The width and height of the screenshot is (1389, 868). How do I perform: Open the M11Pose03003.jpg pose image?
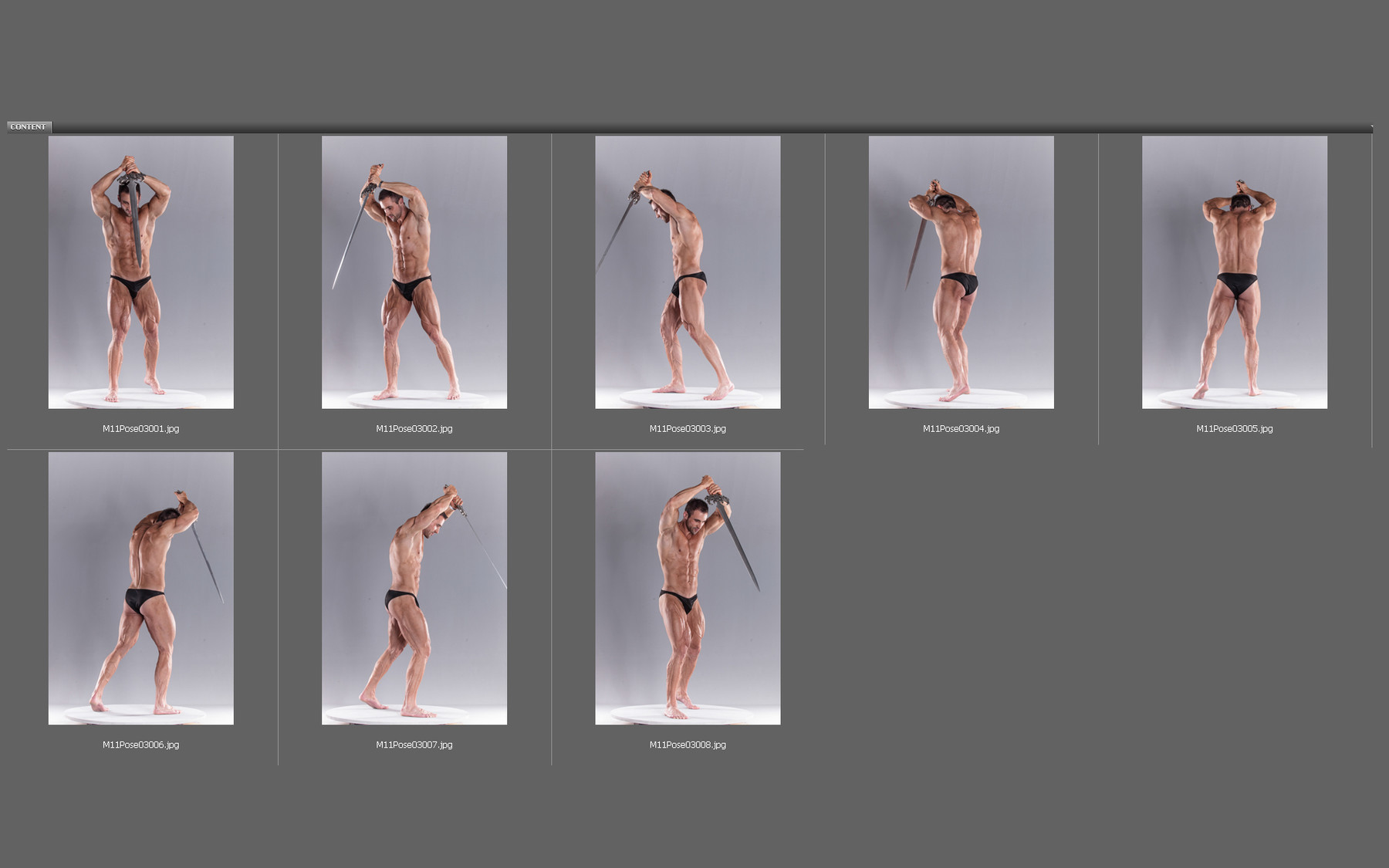point(687,274)
